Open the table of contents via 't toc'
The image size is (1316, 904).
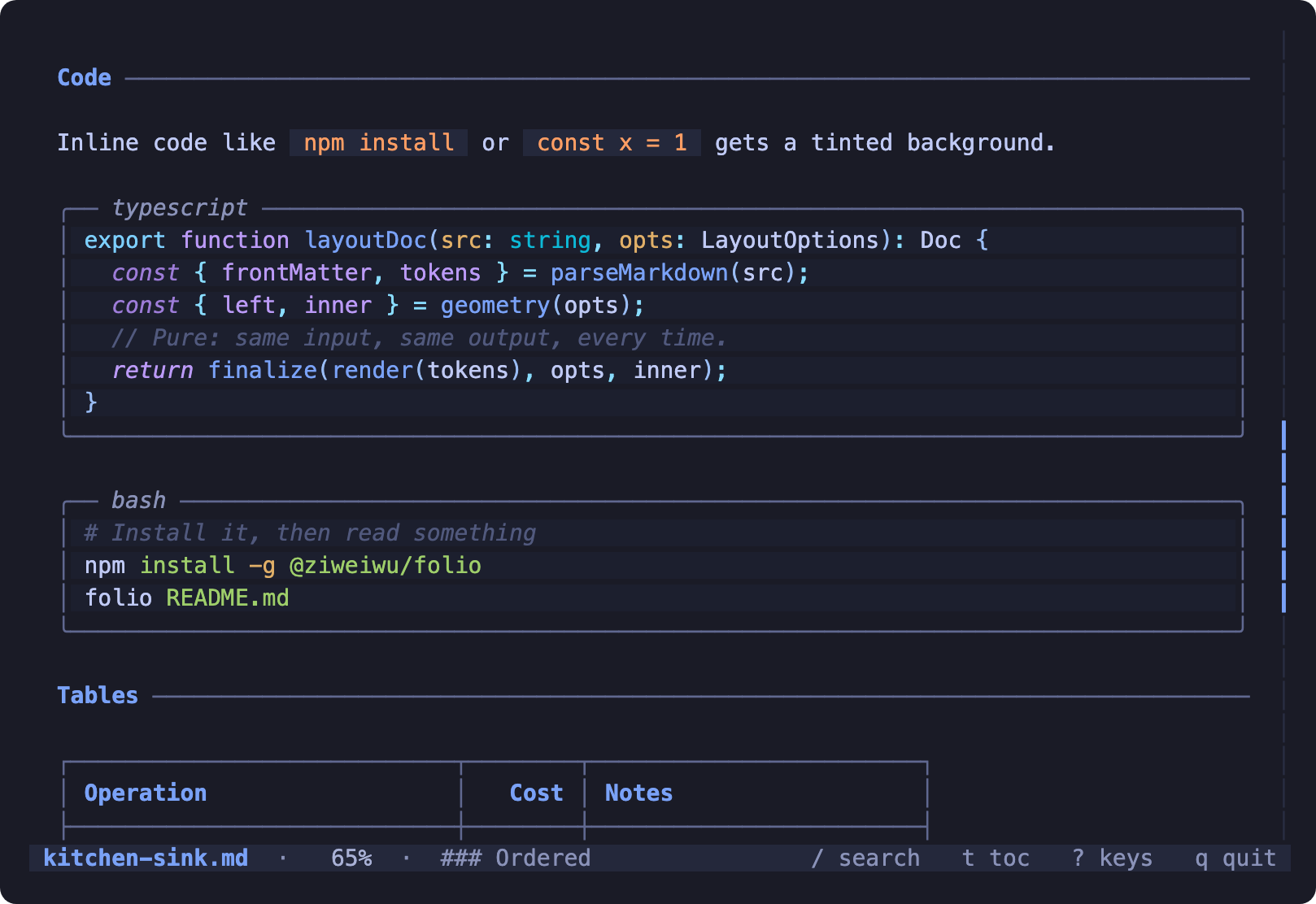pos(996,858)
